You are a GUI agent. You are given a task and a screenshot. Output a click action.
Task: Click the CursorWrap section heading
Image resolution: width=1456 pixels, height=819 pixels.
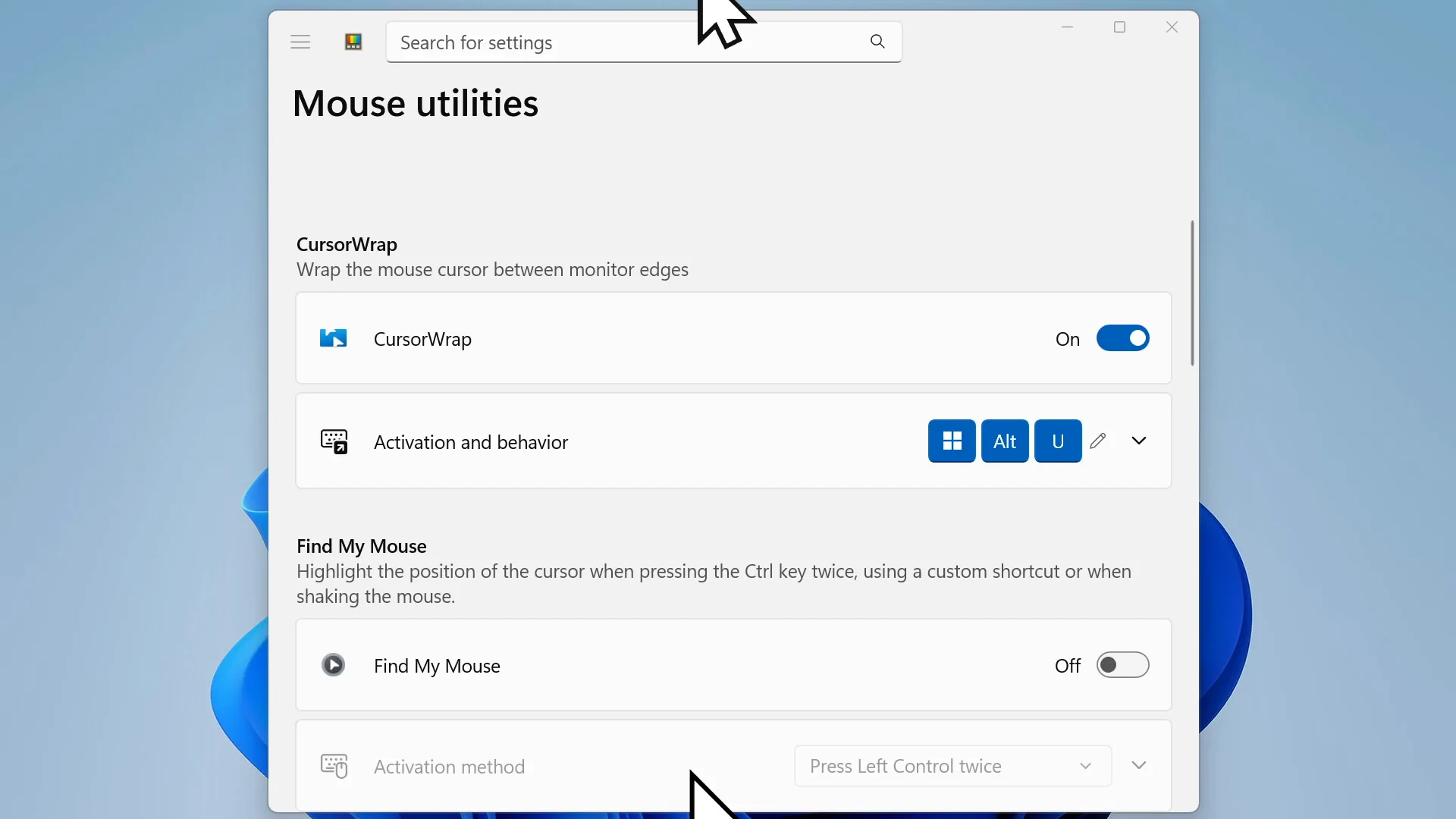tap(347, 244)
